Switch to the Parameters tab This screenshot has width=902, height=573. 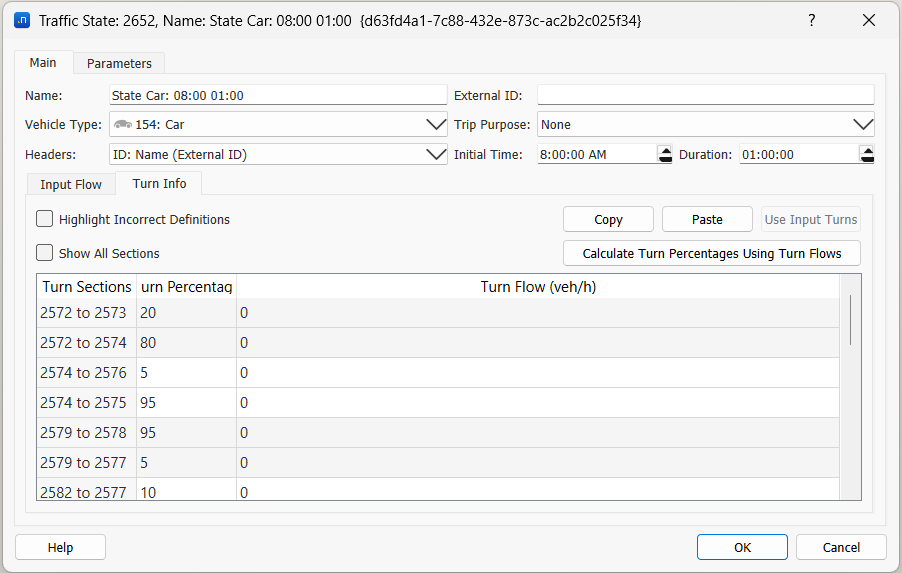pyautogui.click(x=119, y=63)
